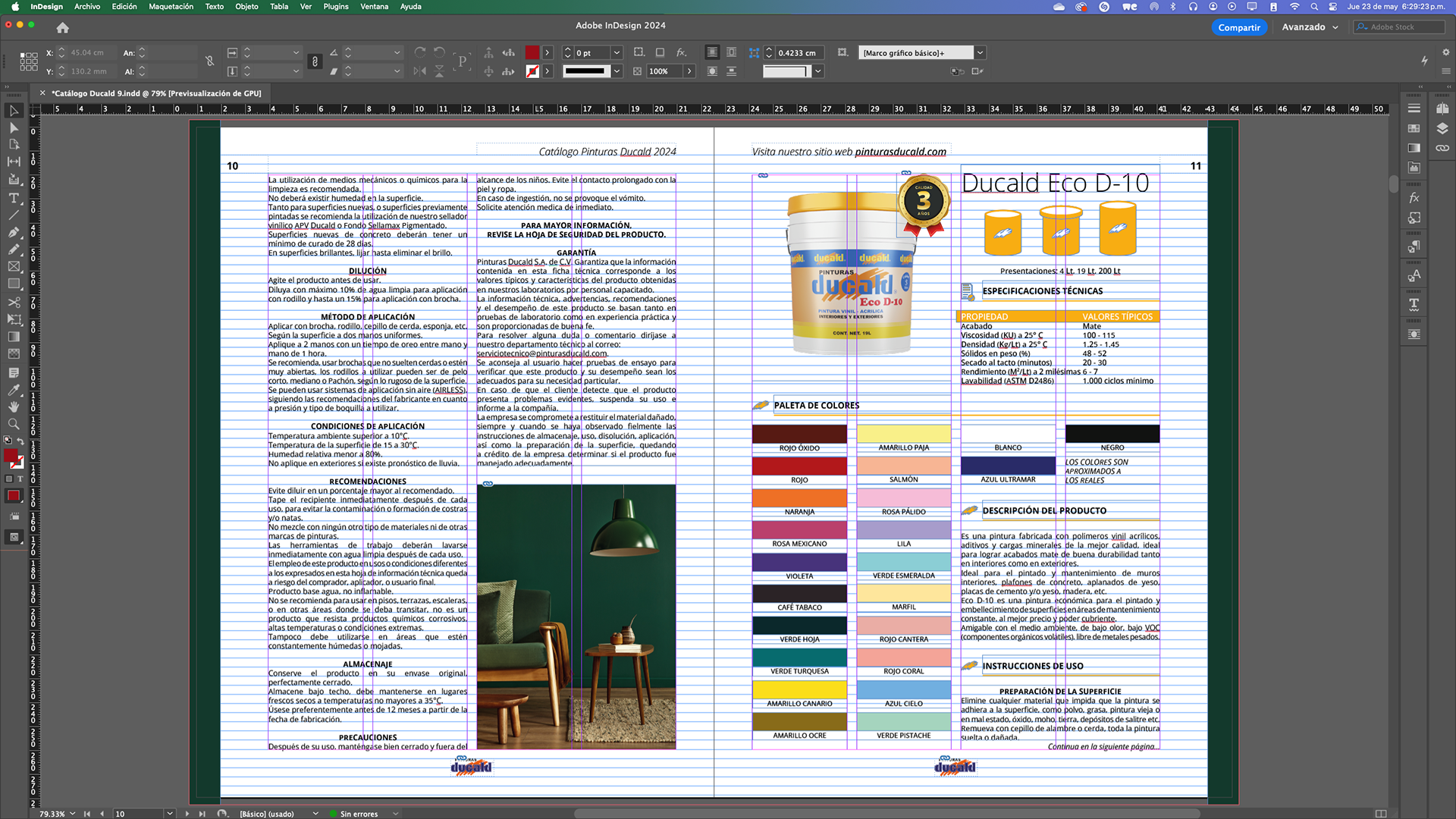Image resolution: width=1456 pixels, height=819 pixels.
Task: Select the Gradient Swatch tool
Action: tap(14, 337)
